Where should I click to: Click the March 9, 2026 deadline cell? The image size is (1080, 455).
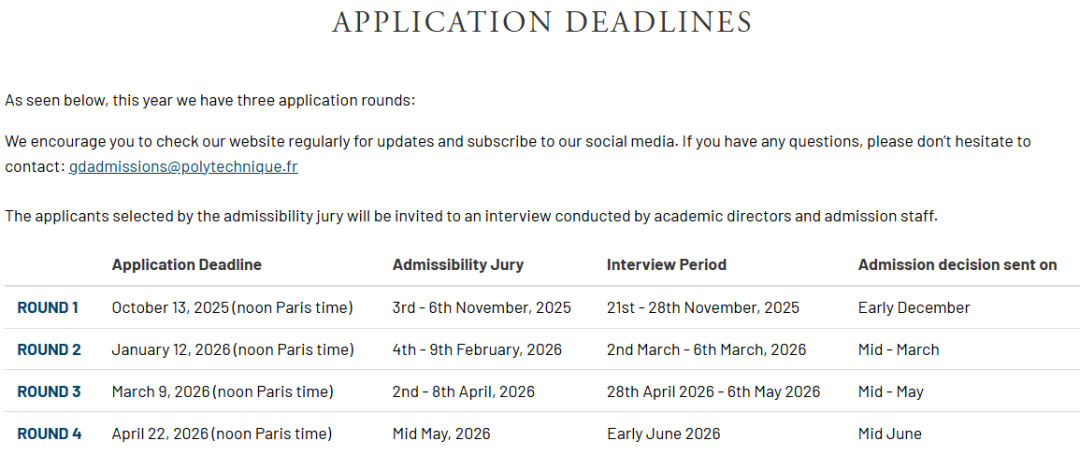223,392
